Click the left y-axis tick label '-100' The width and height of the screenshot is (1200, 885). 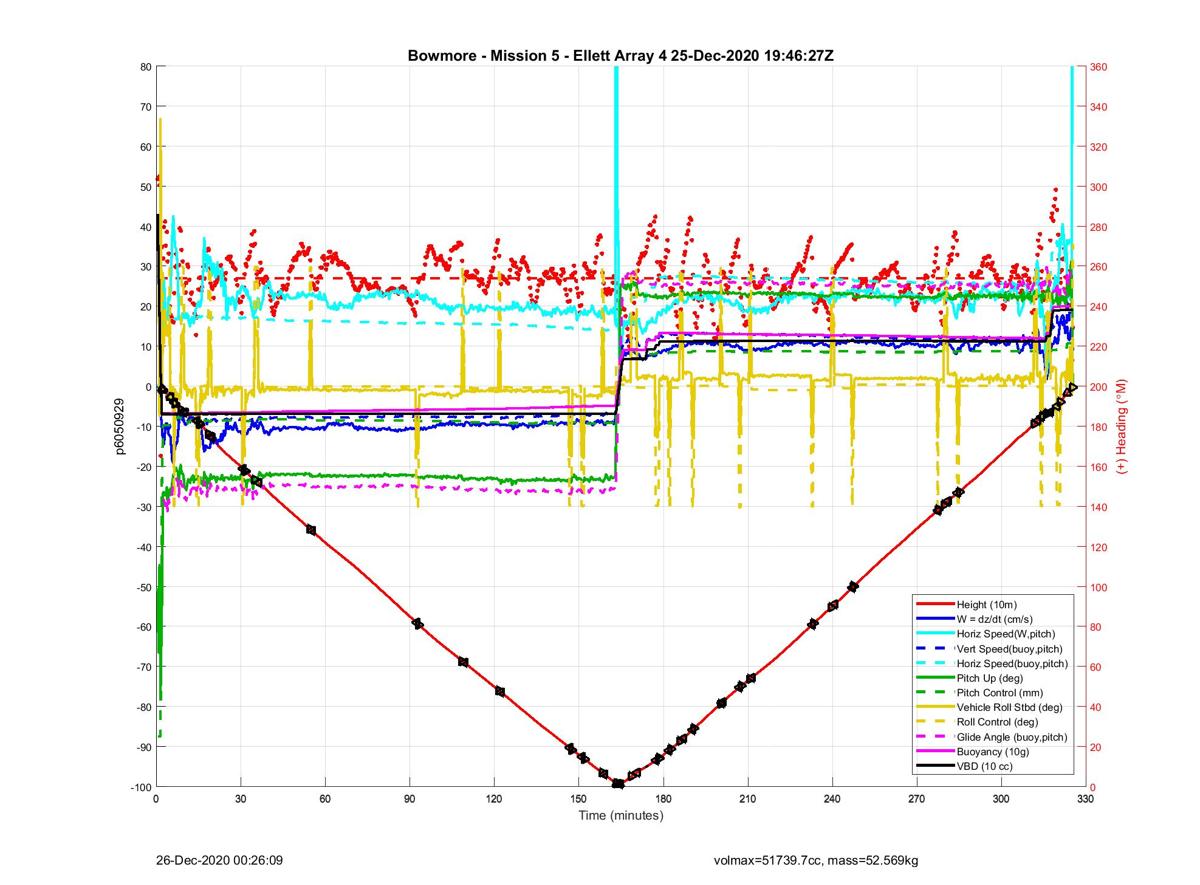coord(139,787)
